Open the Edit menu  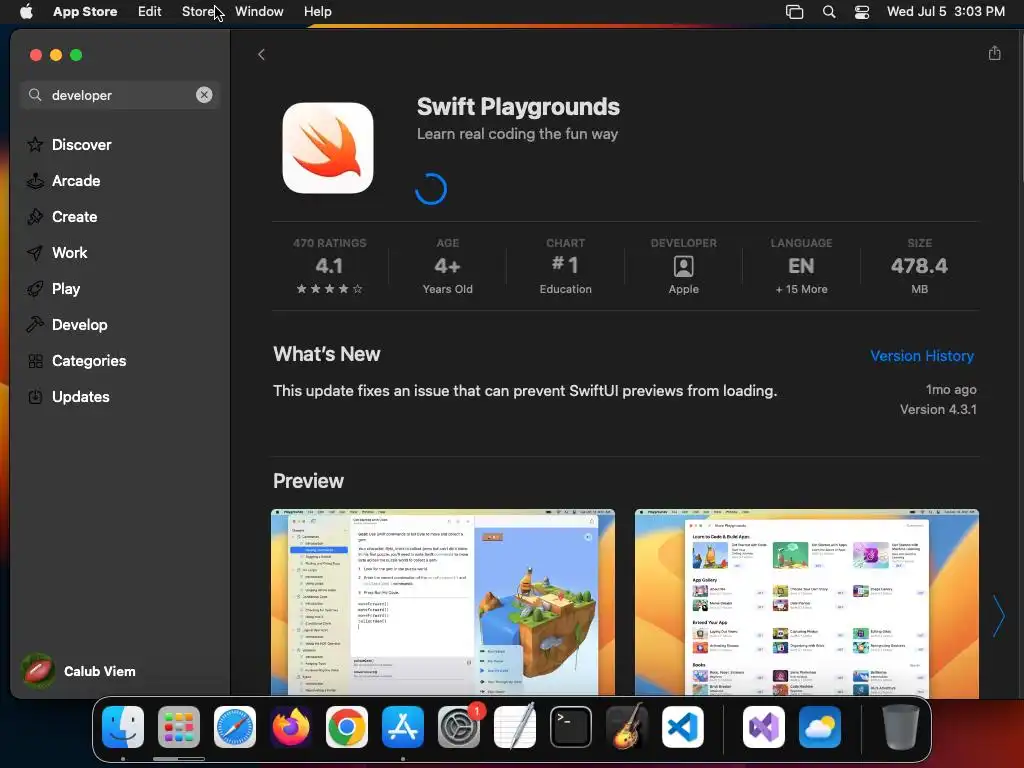coord(150,11)
